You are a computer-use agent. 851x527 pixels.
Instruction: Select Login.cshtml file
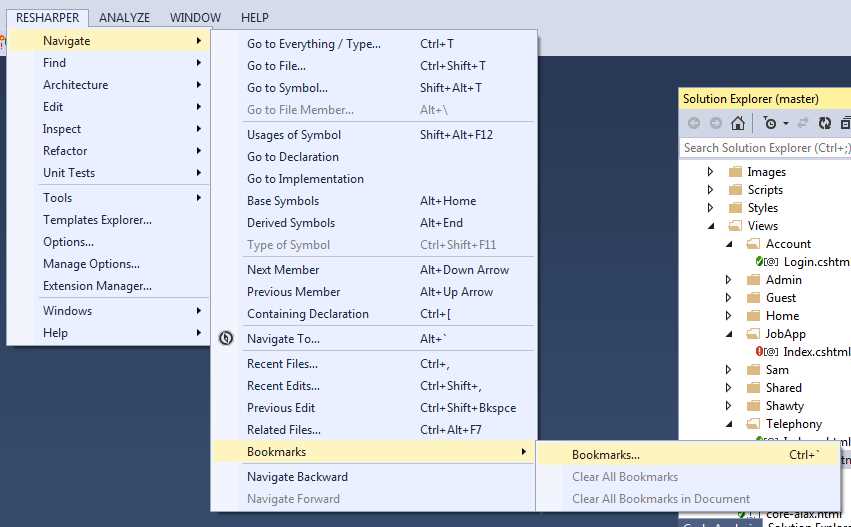(816, 262)
